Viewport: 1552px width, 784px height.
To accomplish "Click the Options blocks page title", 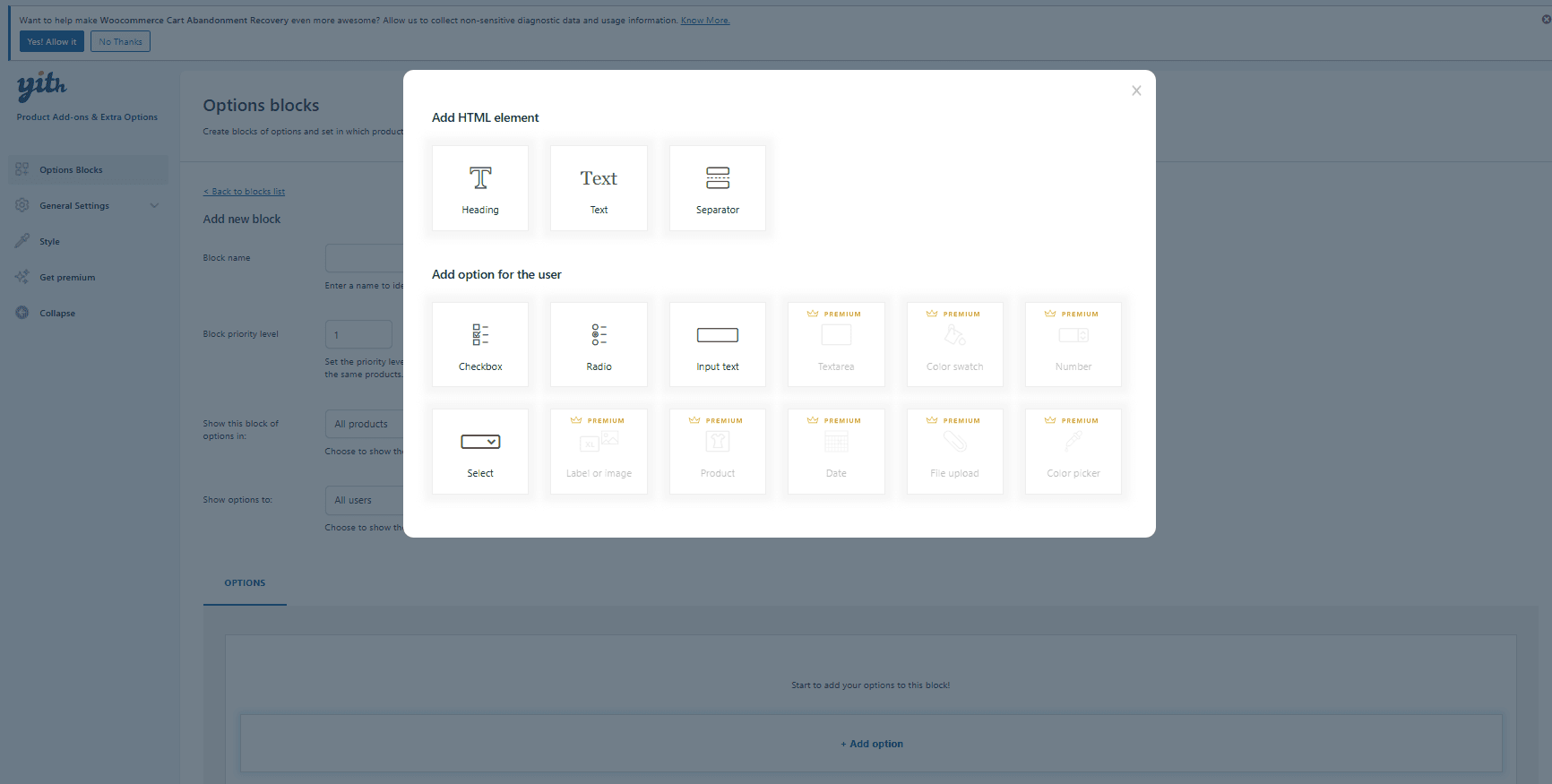I will click(x=261, y=106).
